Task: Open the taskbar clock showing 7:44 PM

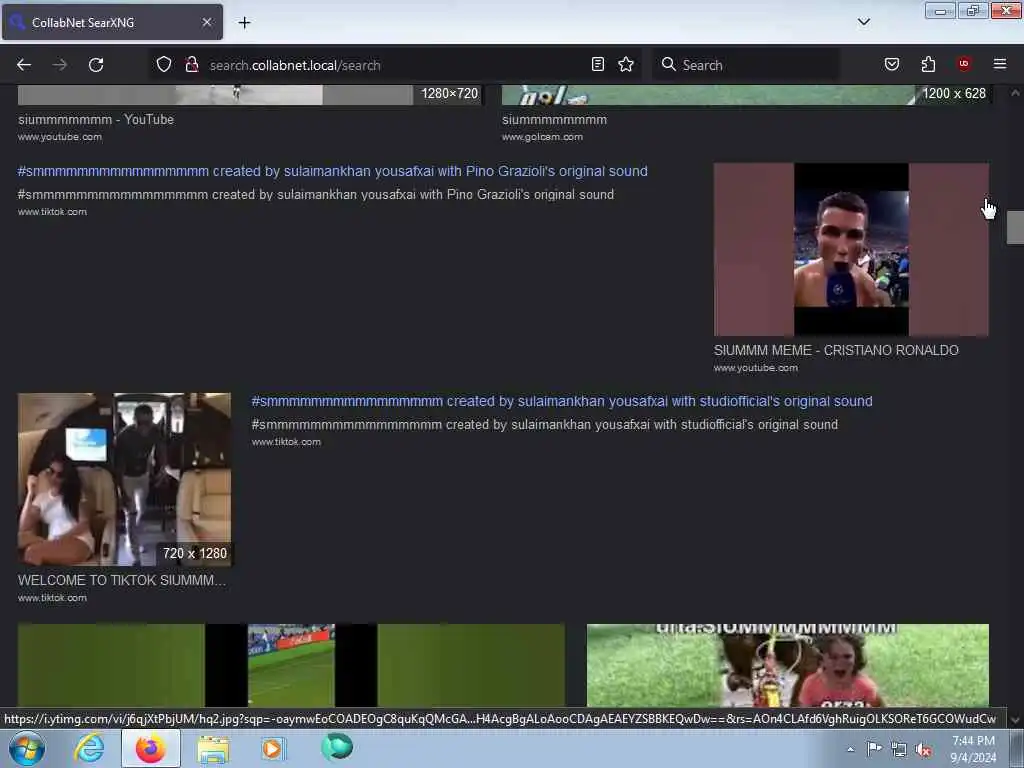Action: click(x=973, y=749)
